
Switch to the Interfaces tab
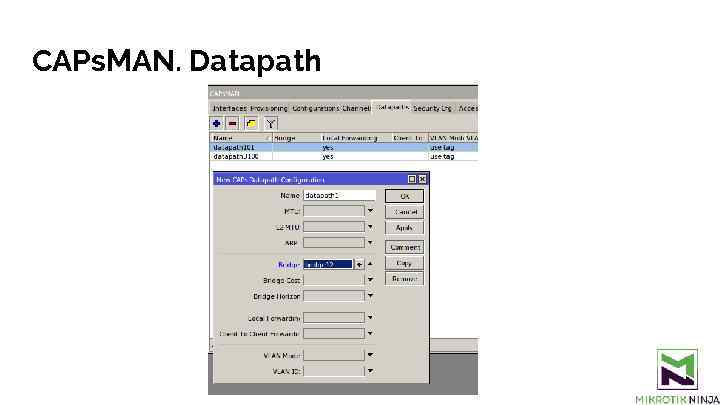(x=230, y=108)
